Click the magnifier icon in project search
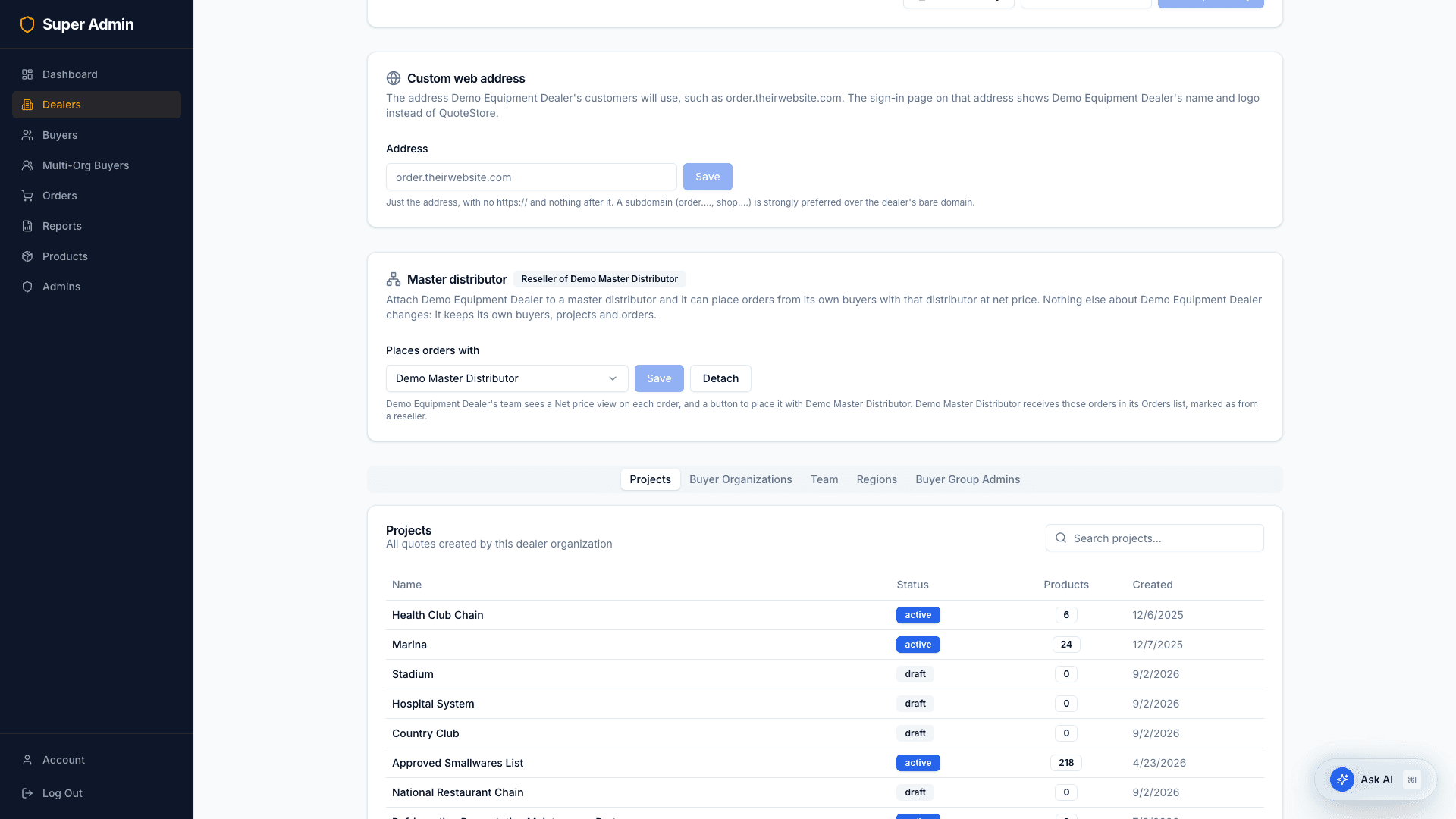The width and height of the screenshot is (1456, 819). tap(1061, 538)
